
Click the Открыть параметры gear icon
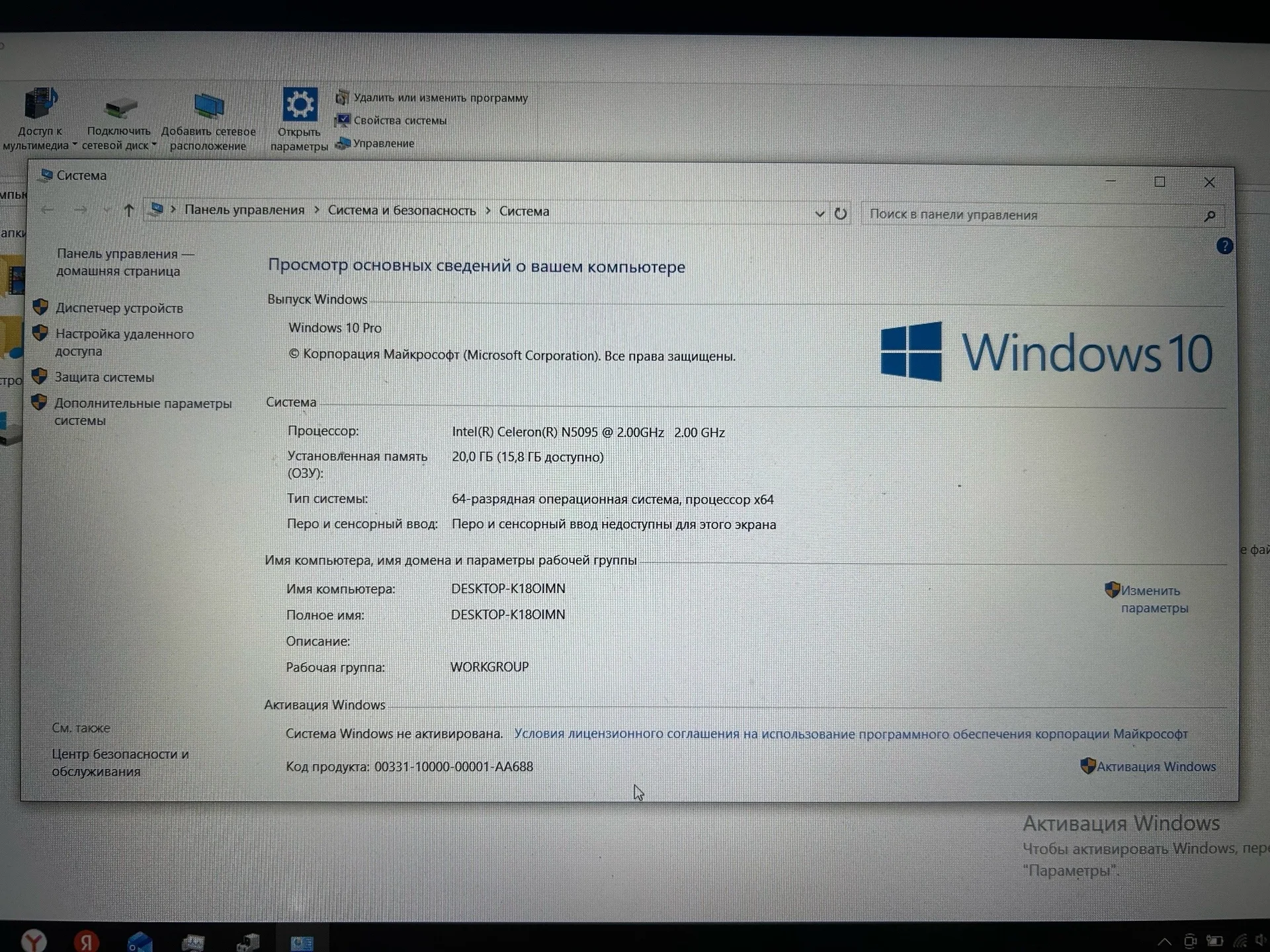pos(300,105)
